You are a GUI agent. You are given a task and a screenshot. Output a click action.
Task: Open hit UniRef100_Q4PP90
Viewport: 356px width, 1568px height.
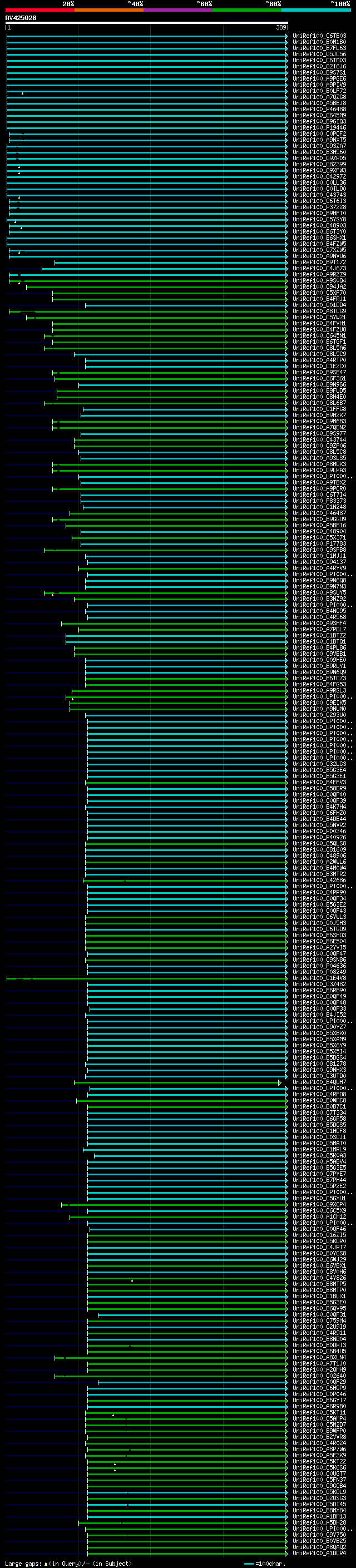pos(319,892)
